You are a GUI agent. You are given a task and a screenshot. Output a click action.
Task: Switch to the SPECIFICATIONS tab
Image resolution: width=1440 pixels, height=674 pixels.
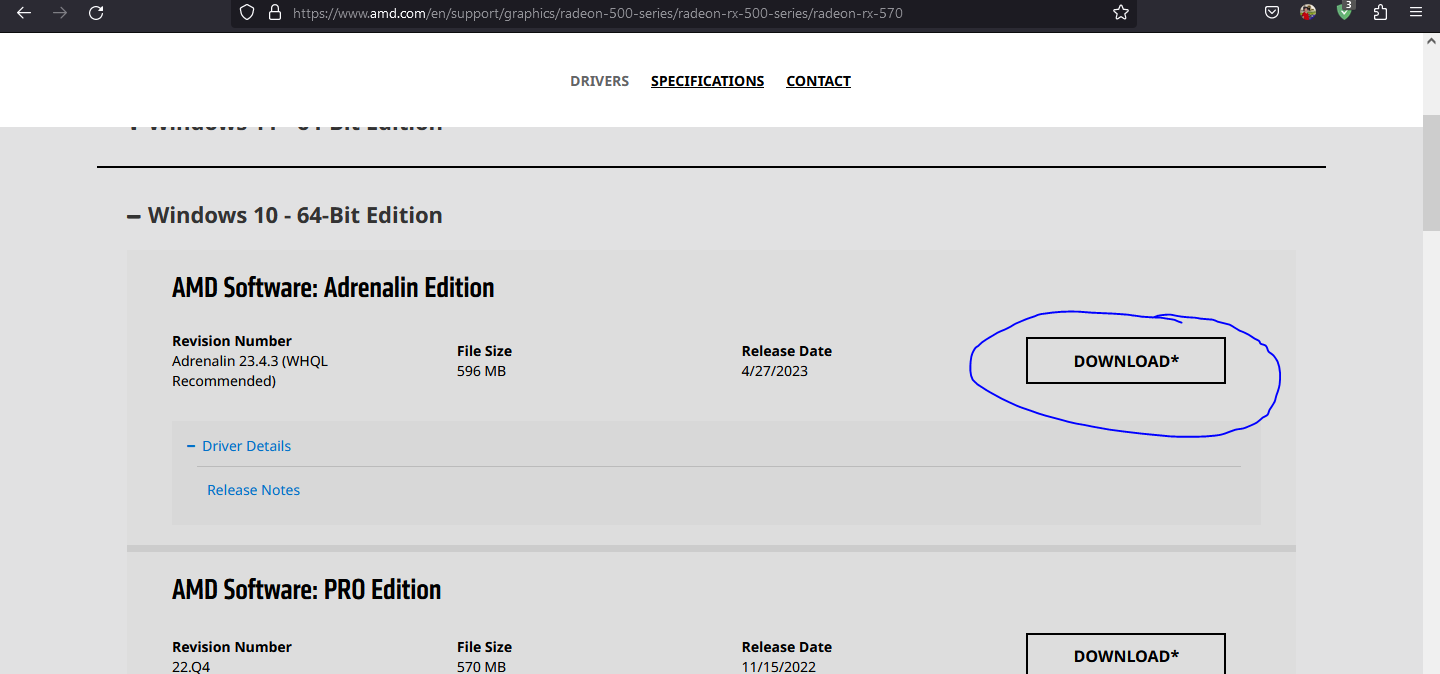[707, 81]
